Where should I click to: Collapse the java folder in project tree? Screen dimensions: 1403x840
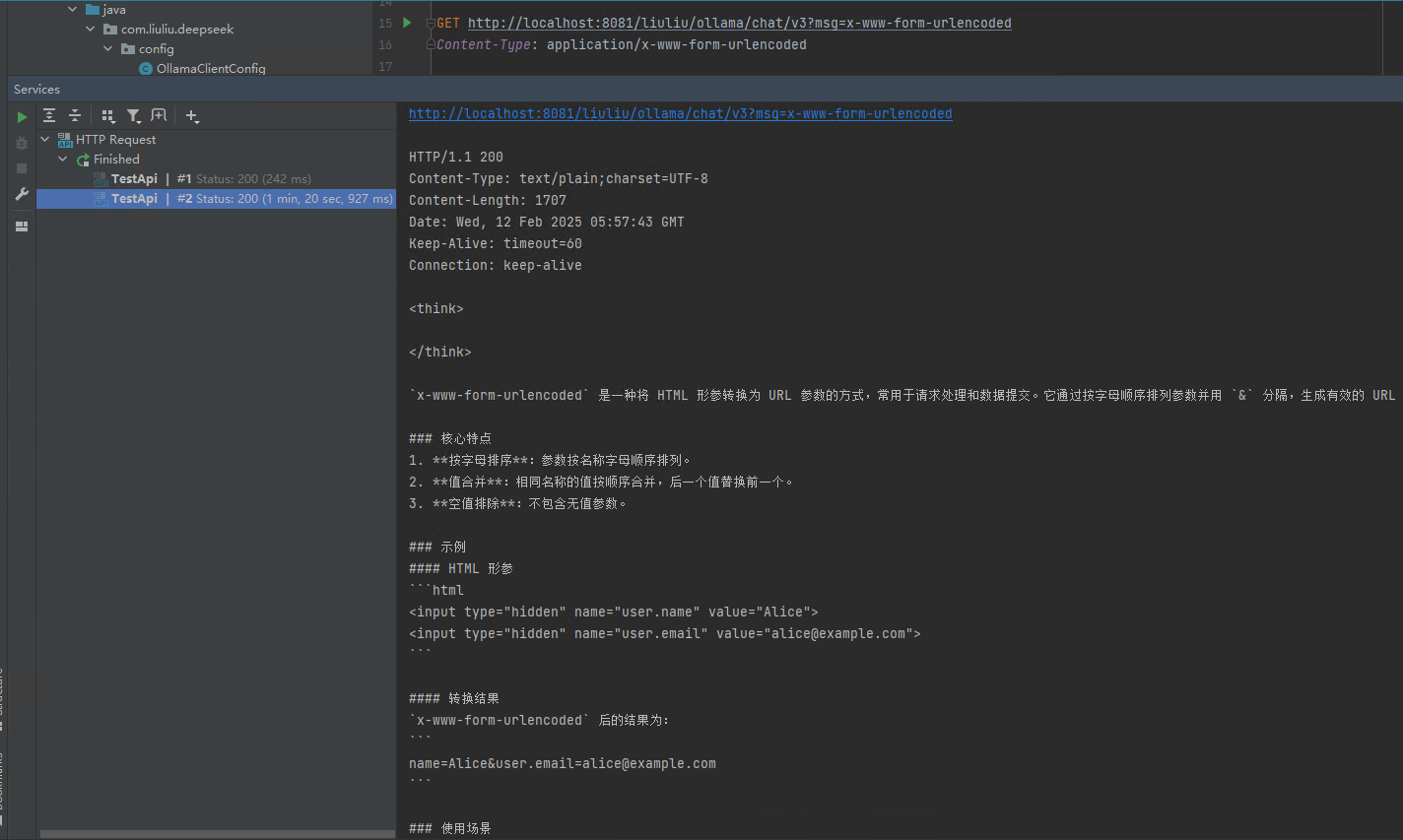[73, 10]
